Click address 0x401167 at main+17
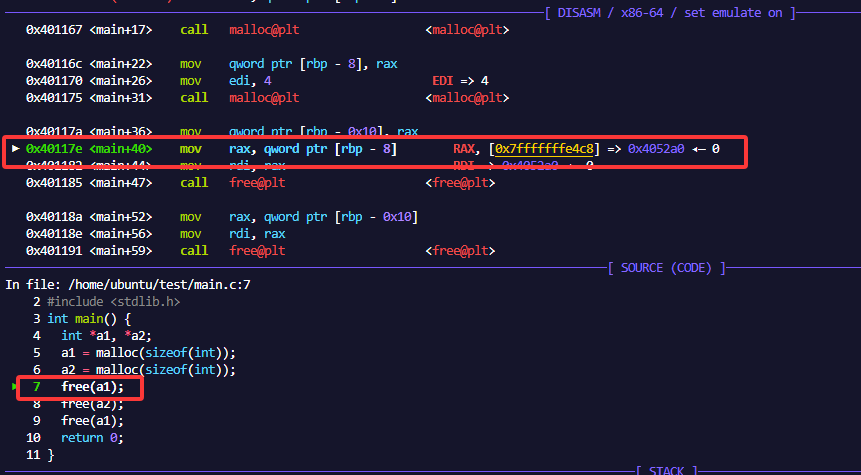The width and height of the screenshot is (861, 475). click(55, 30)
